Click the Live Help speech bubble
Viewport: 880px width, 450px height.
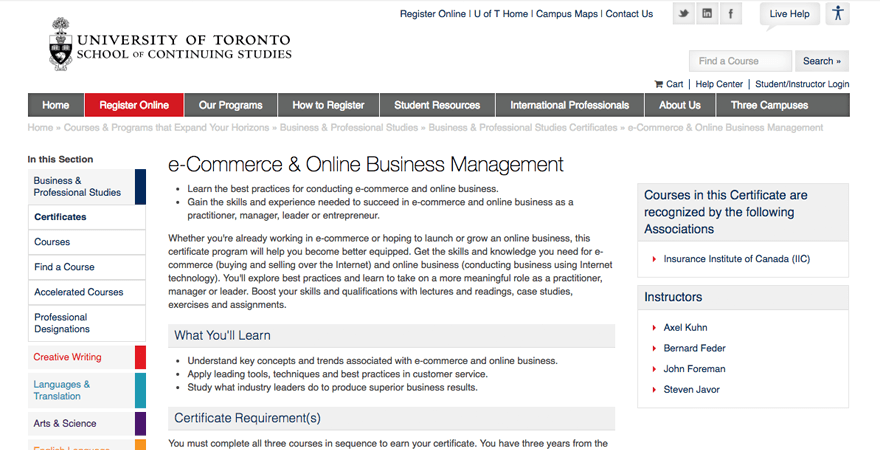[x=789, y=14]
